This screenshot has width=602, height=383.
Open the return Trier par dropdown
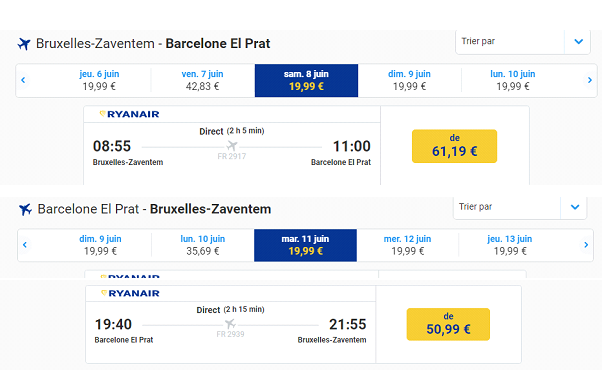[520, 207]
